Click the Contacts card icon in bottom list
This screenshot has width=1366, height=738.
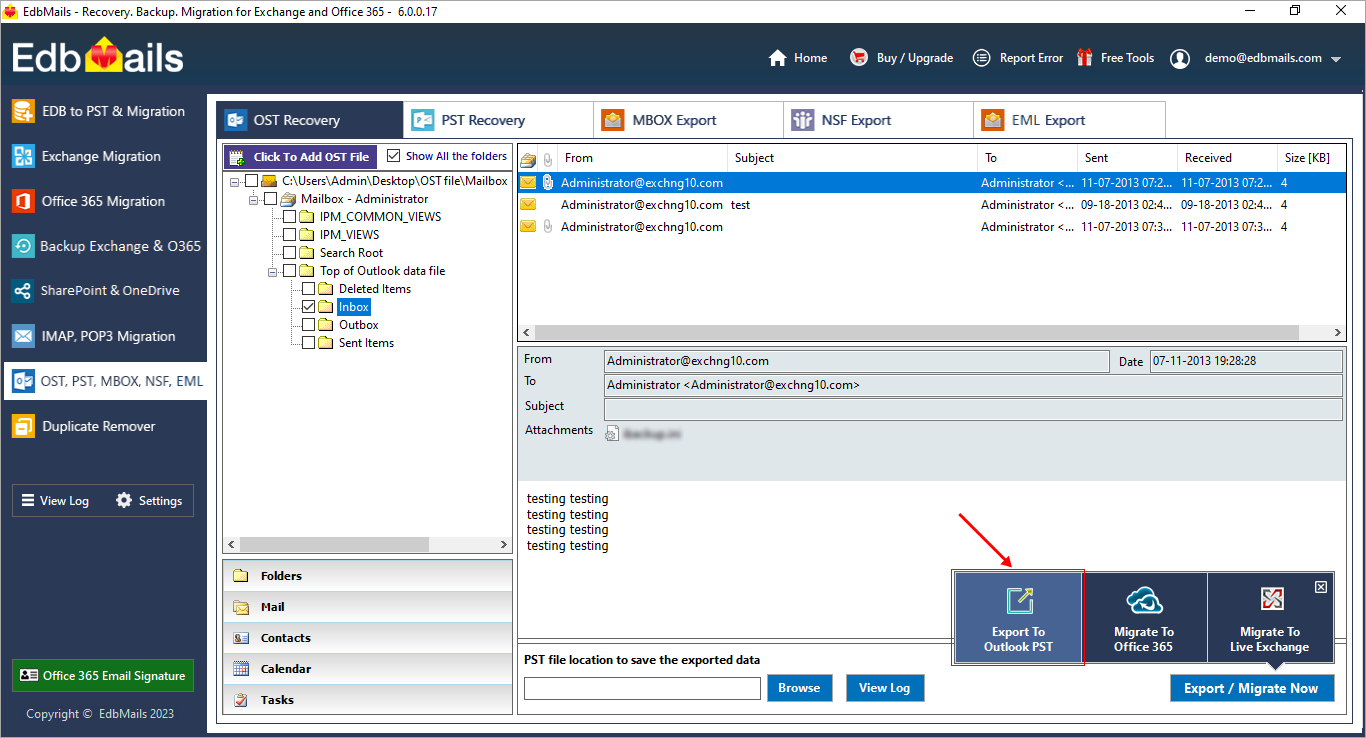coord(241,638)
